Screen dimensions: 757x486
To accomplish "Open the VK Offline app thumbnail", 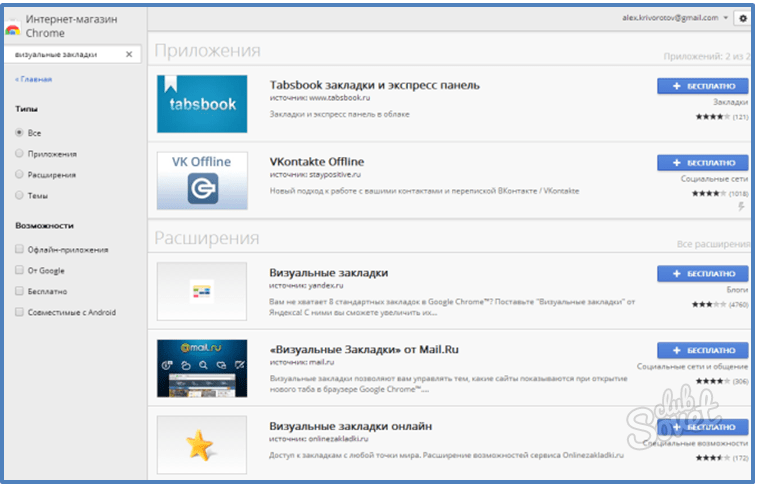I will (202, 181).
